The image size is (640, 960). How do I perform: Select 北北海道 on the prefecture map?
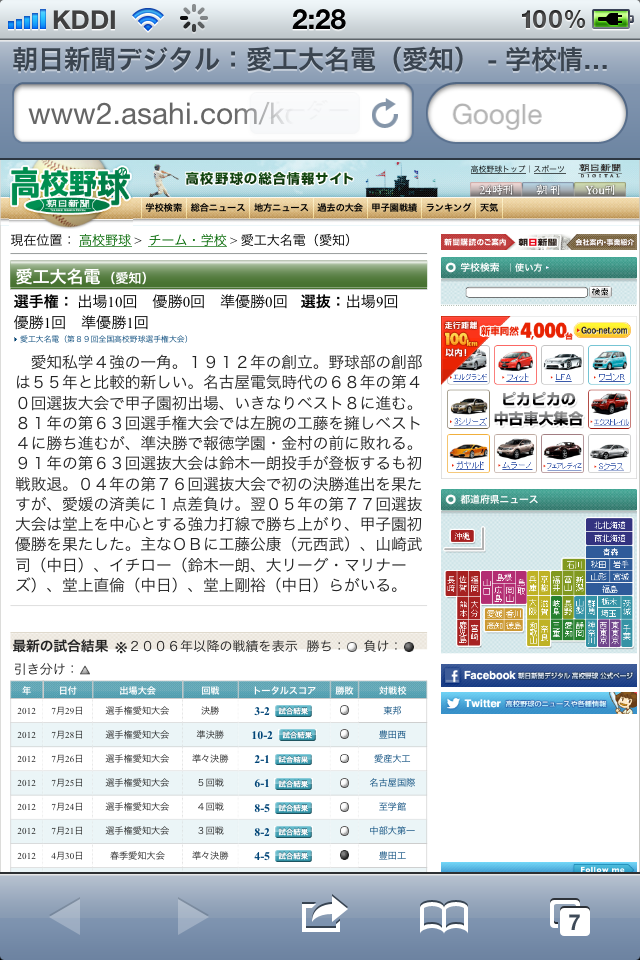[x=609, y=525]
